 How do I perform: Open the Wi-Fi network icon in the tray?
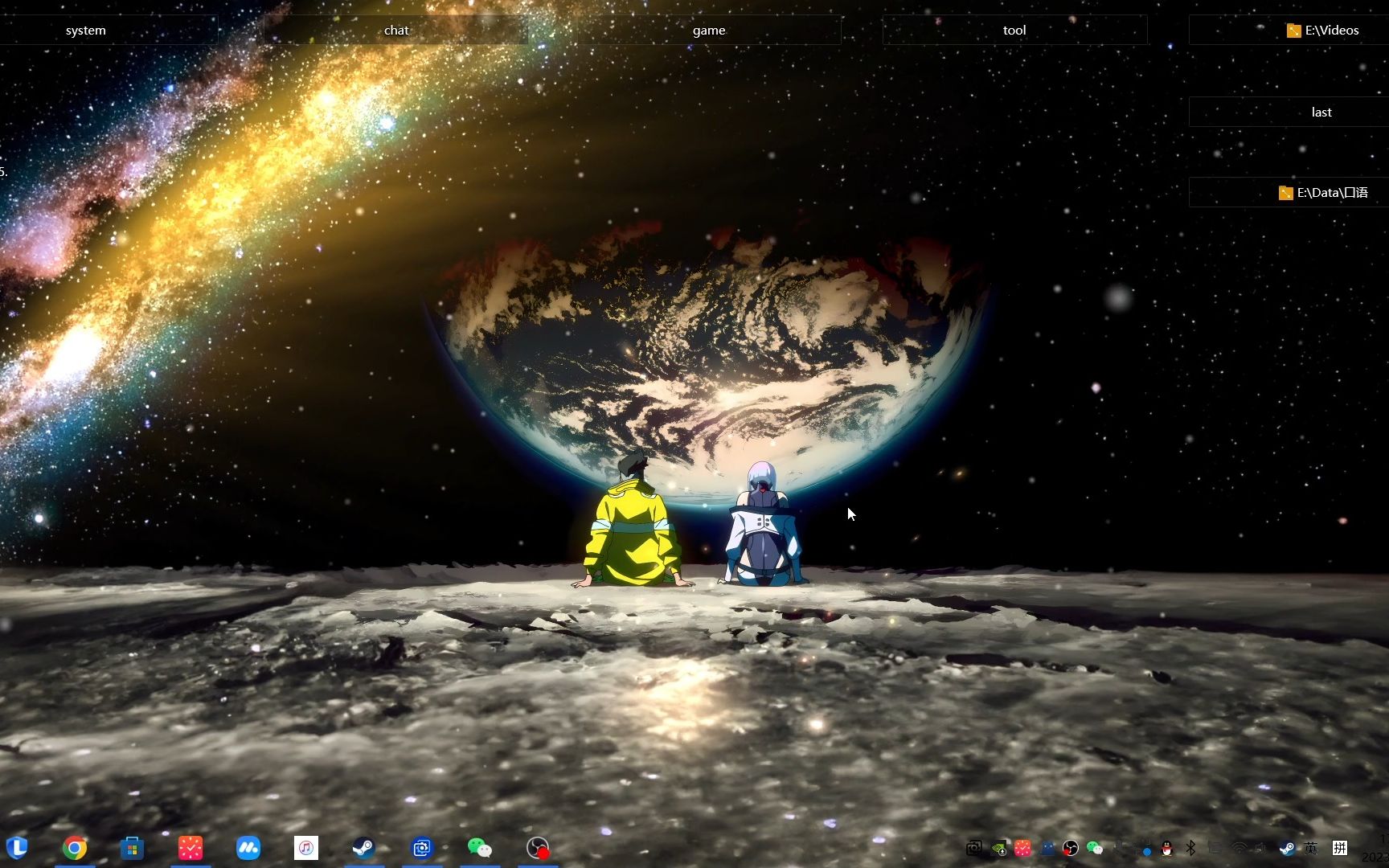point(1239,847)
